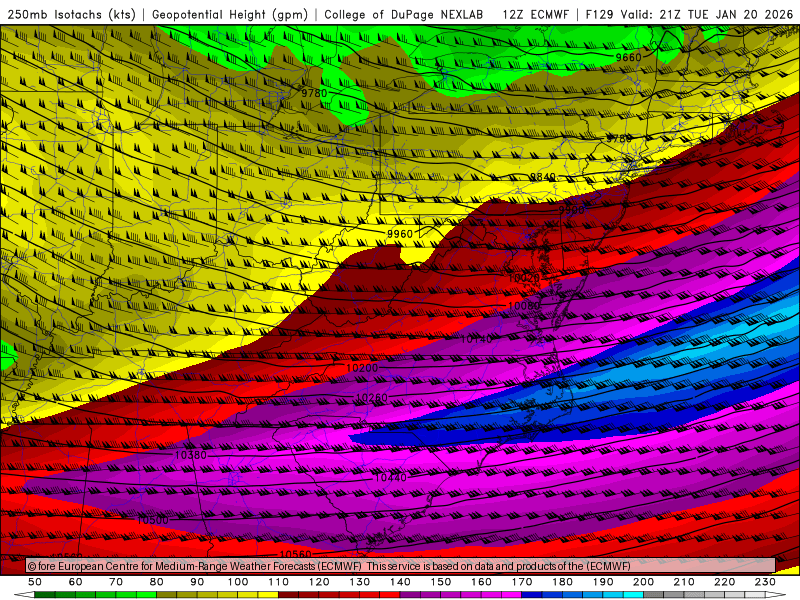This screenshot has width=800, height=600.
Task: Click the 10380 height contour label
Action: tap(191, 455)
